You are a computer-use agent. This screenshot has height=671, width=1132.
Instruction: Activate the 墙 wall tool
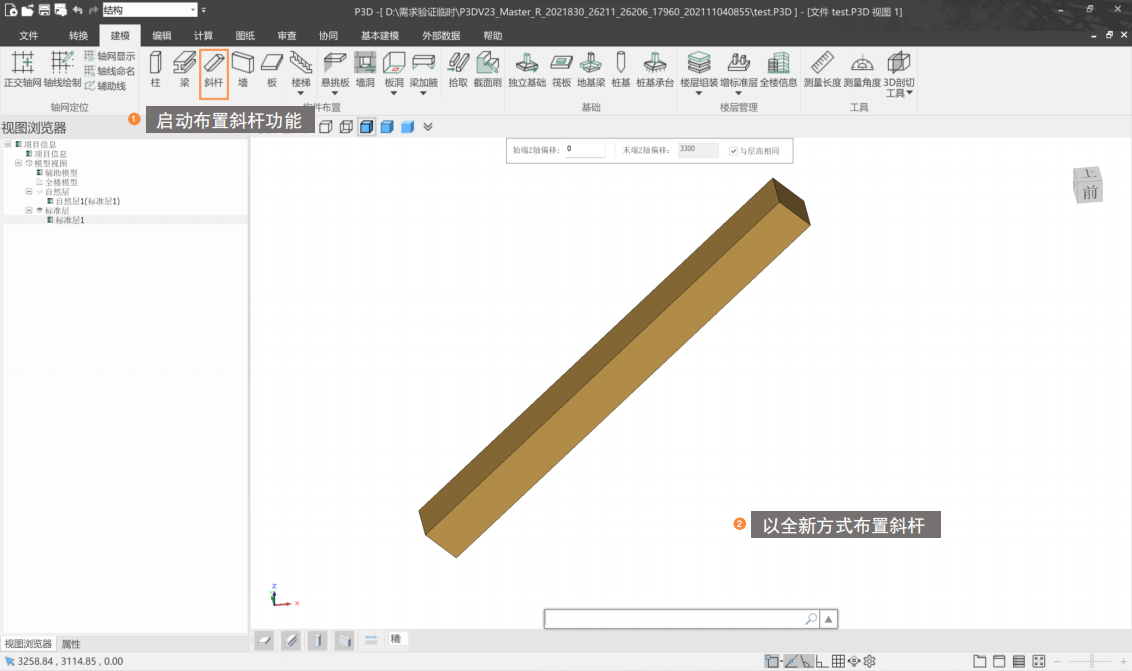(243, 70)
